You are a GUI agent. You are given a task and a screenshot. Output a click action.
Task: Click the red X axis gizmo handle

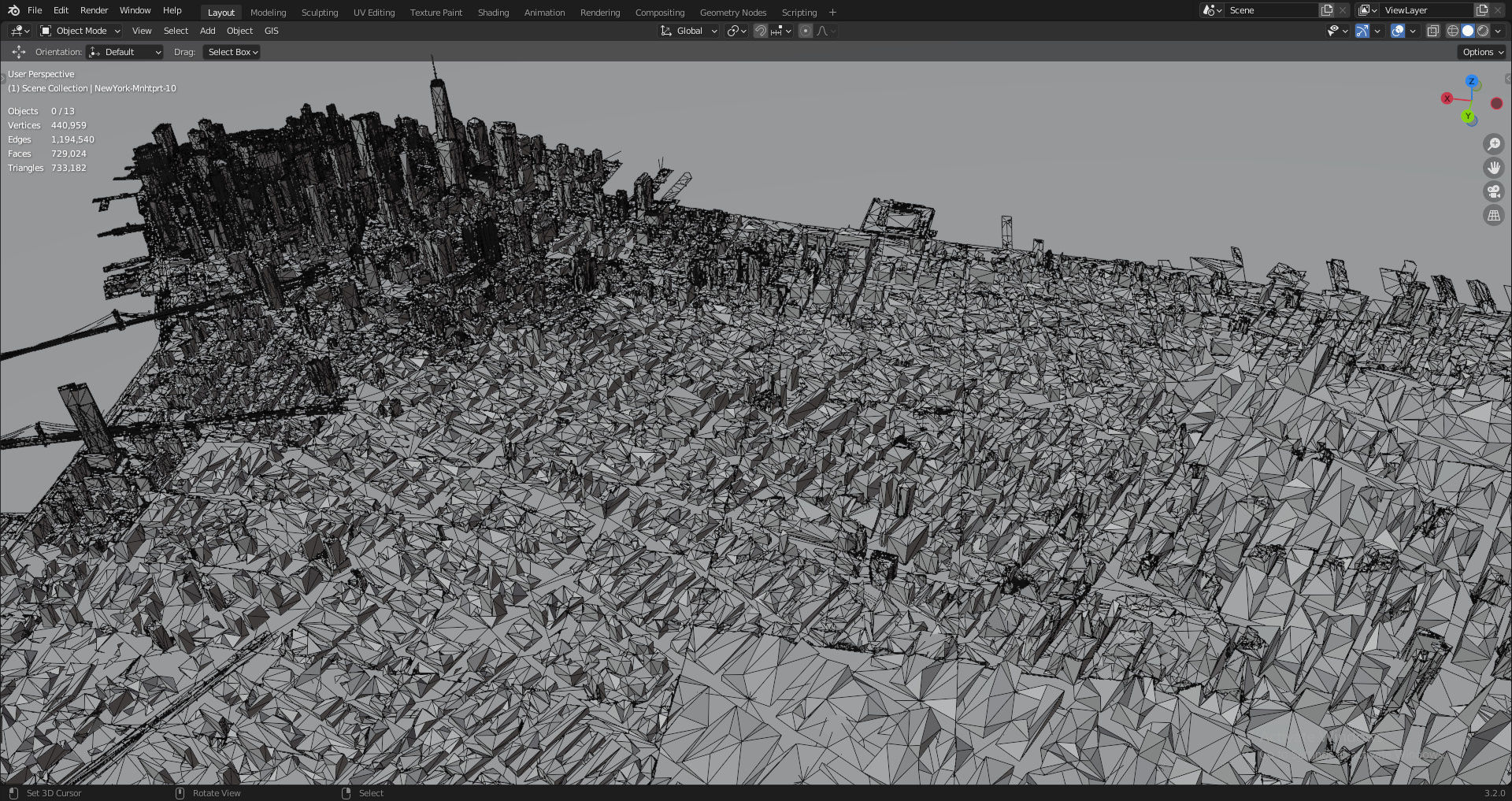click(x=1447, y=98)
